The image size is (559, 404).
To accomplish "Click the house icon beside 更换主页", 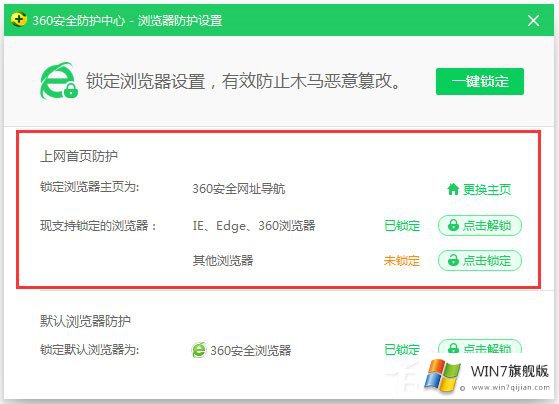I will (453, 189).
